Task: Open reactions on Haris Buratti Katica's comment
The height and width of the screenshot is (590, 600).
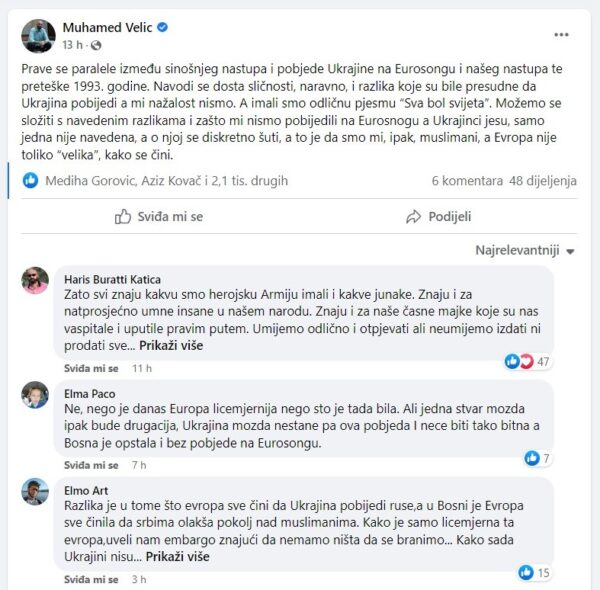Action: (x=528, y=361)
